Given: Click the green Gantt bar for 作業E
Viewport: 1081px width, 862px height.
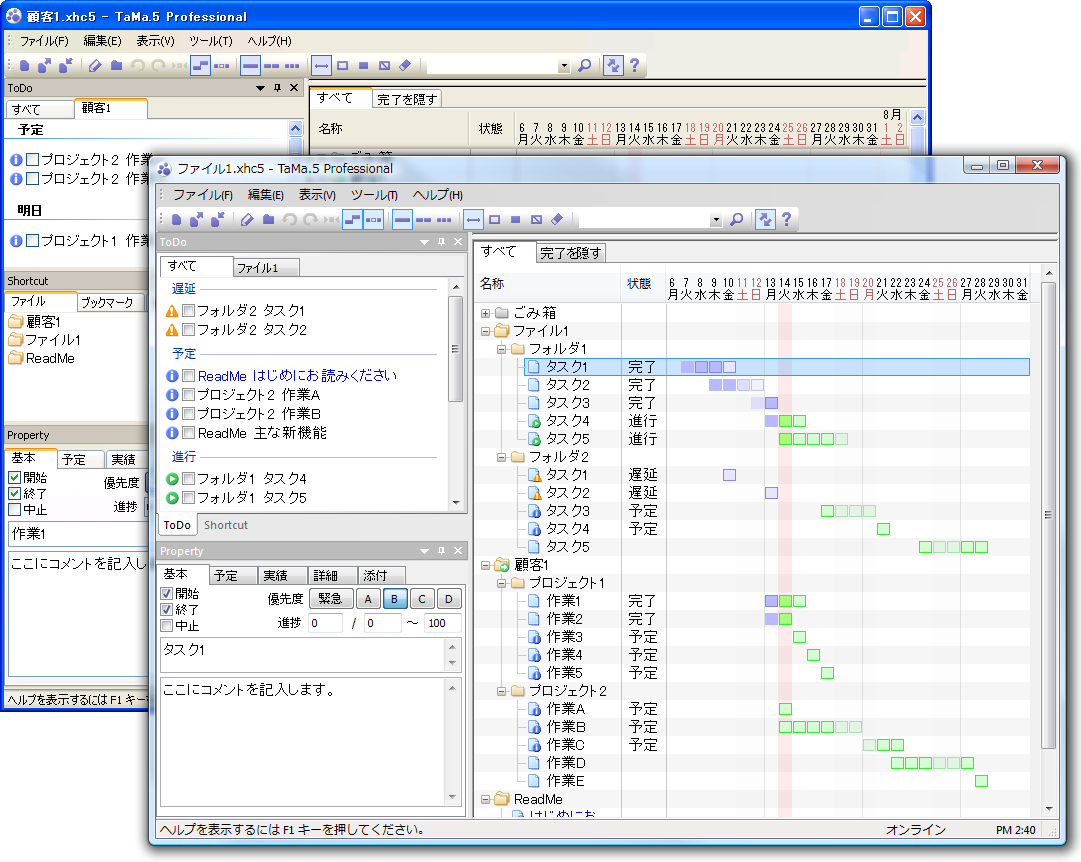Looking at the screenshot, I should tap(981, 781).
